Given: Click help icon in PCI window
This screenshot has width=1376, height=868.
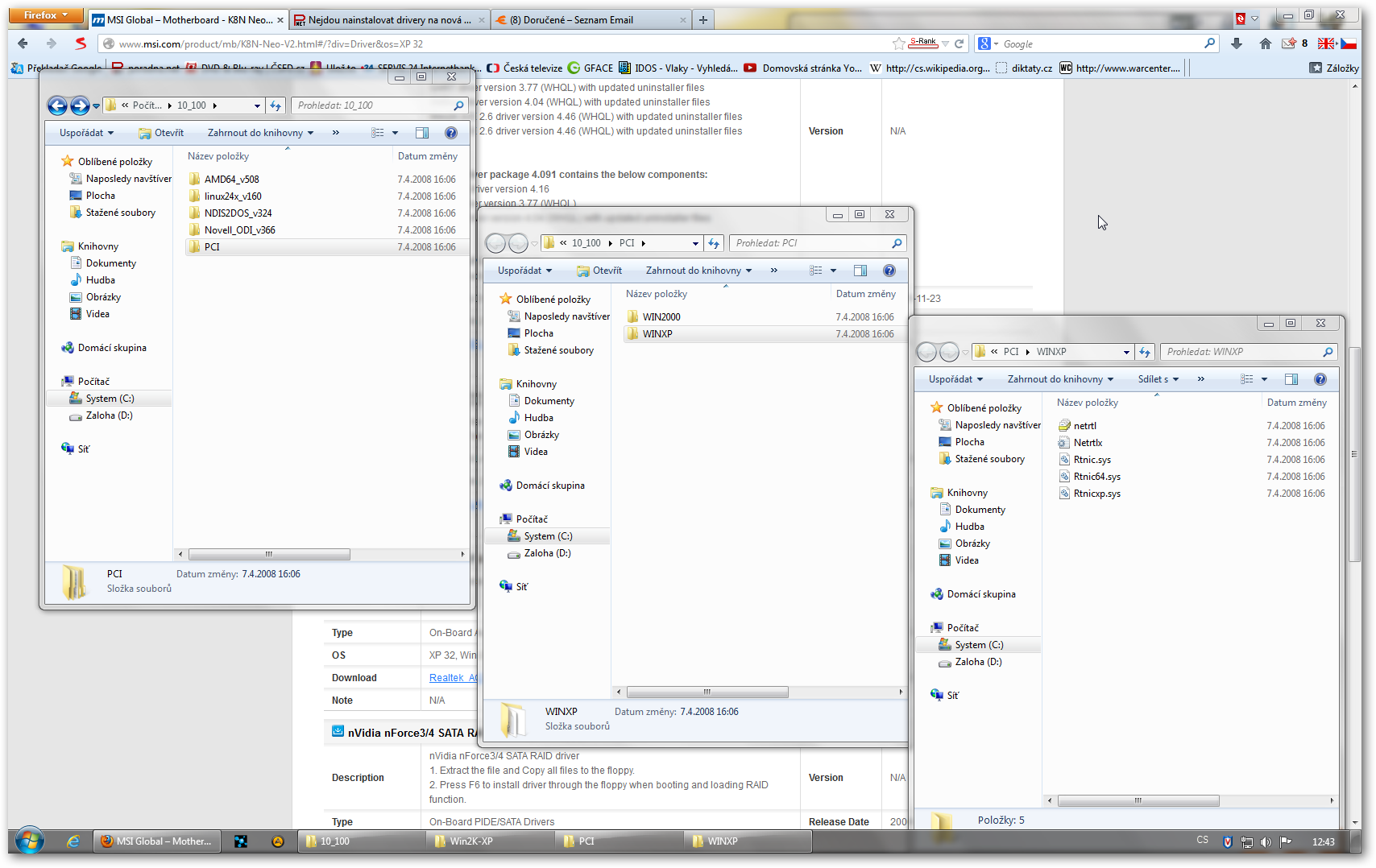Looking at the screenshot, I should (x=889, y=271).
